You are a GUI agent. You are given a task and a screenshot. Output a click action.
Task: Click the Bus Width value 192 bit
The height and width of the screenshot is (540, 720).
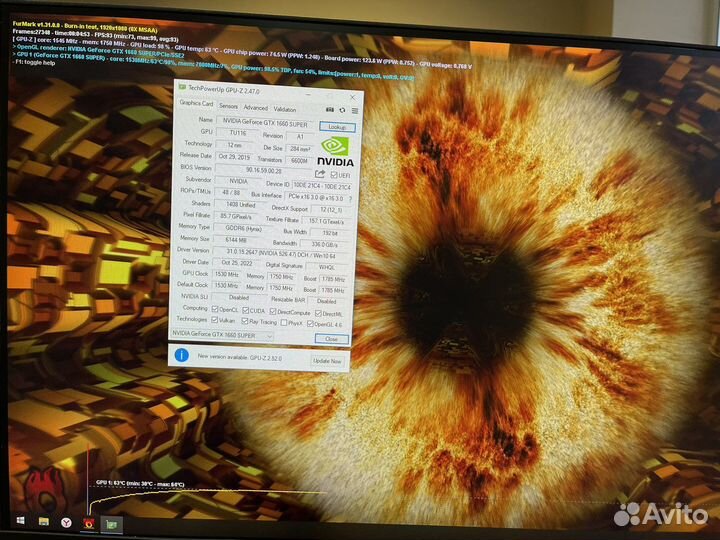pos(330,233)
